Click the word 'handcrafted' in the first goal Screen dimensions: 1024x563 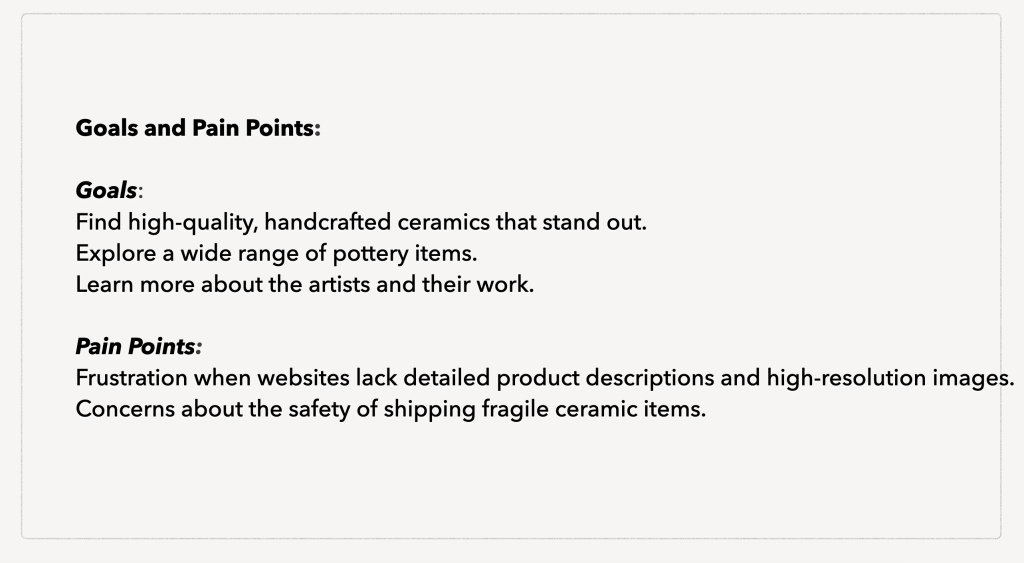tap(328, 223)
